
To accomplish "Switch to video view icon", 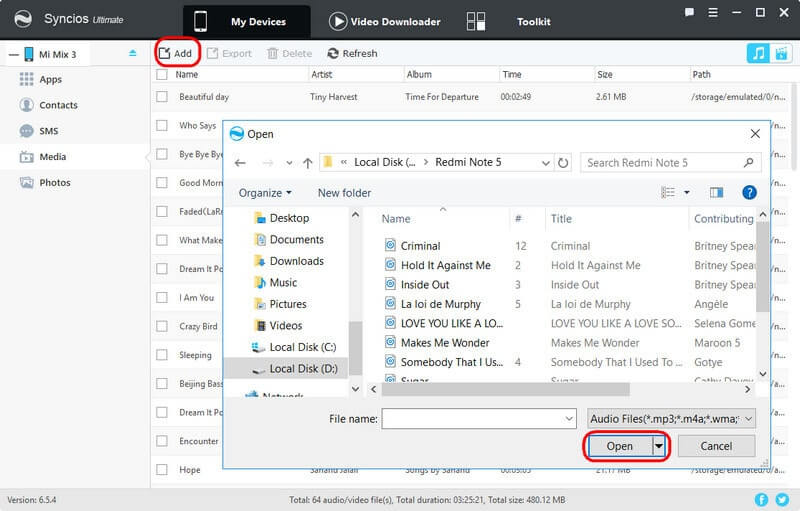I will 781,53.
